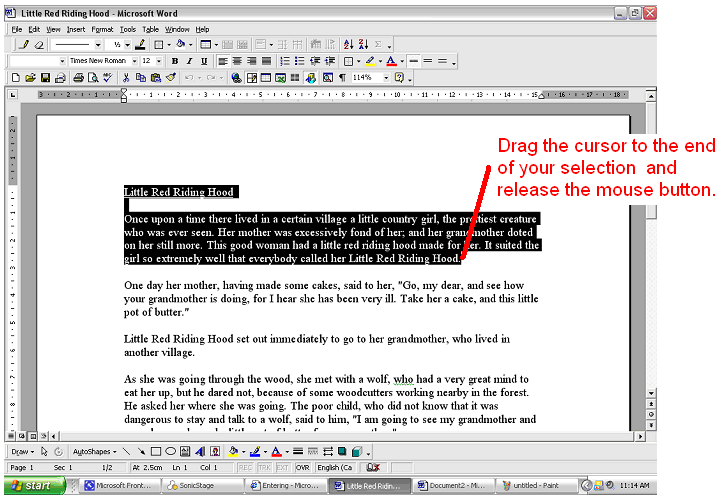Screen dimensions: 722x501
Task: Click the Sort Descending icon
Action: (x=363, y=45)
